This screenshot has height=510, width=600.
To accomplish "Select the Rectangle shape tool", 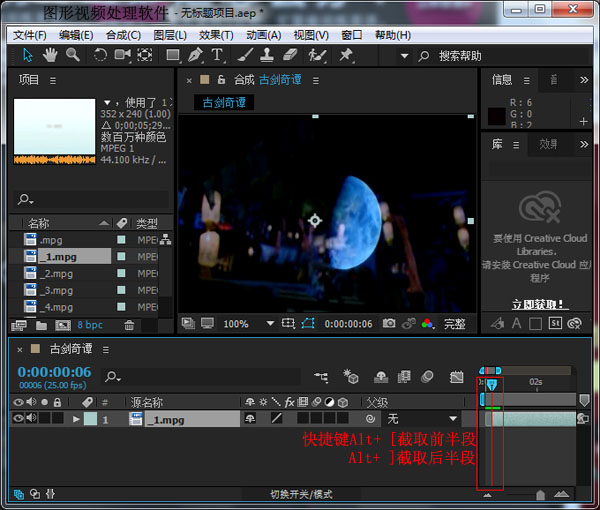I will (173, 55).
